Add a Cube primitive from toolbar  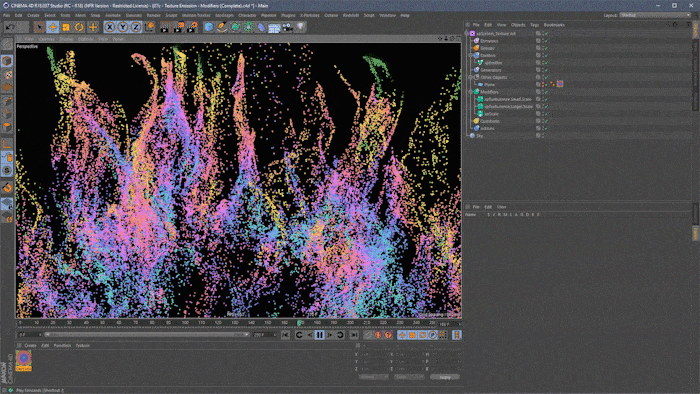[208, 27]
